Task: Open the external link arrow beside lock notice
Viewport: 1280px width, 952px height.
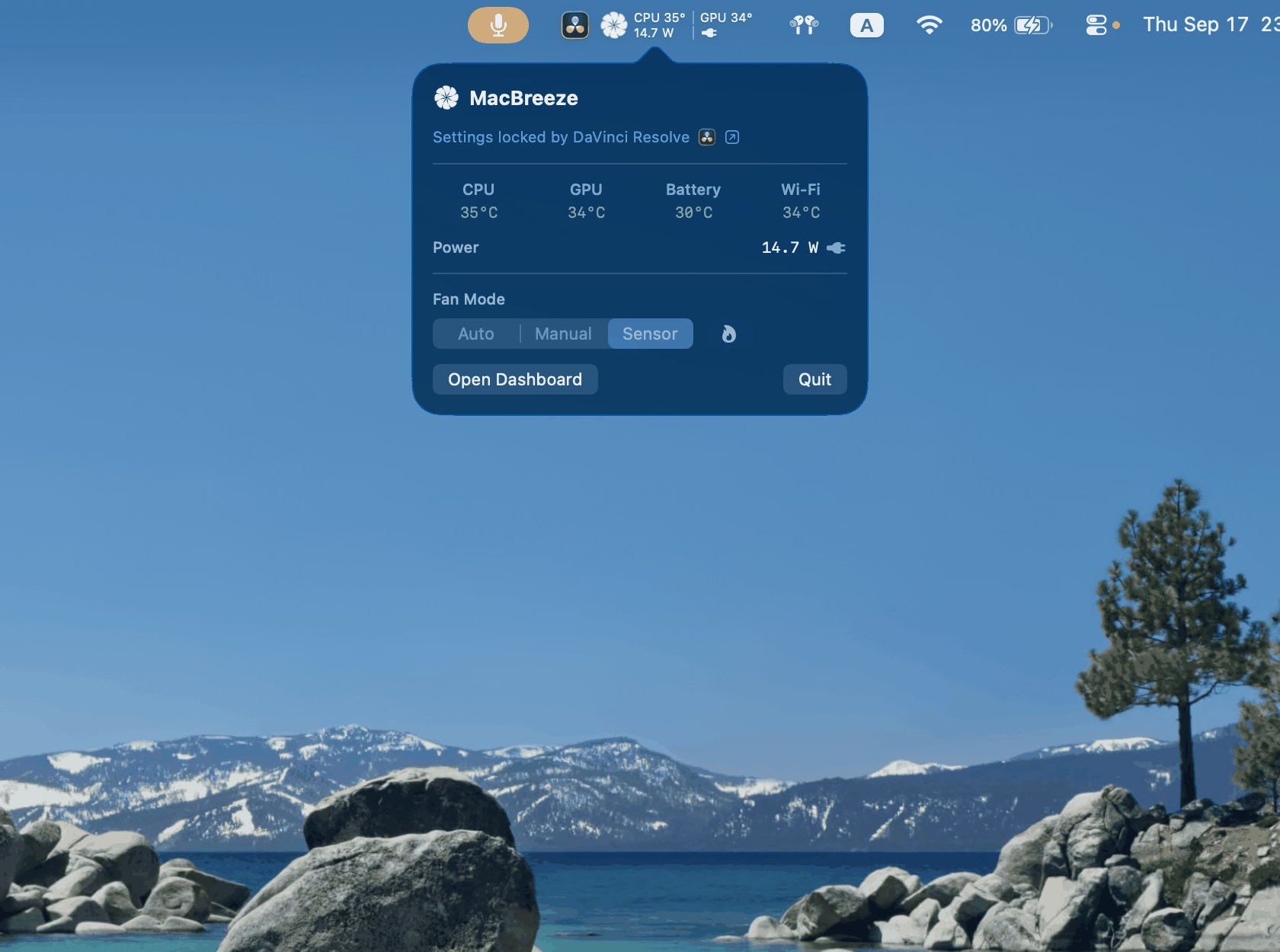Action: 732,137
